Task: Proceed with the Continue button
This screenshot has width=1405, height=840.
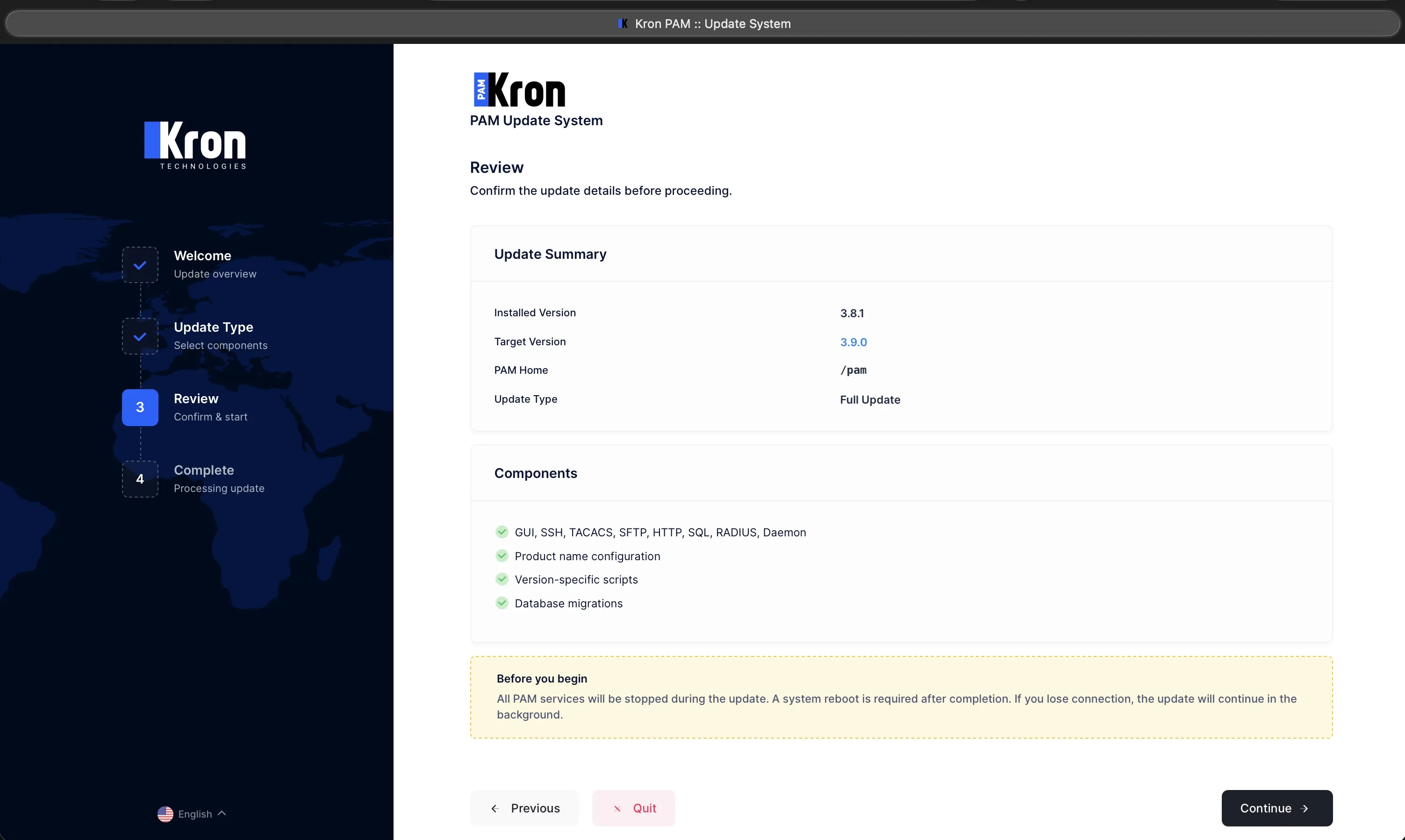Action: pyautogui.click(x=1276, y=808)
